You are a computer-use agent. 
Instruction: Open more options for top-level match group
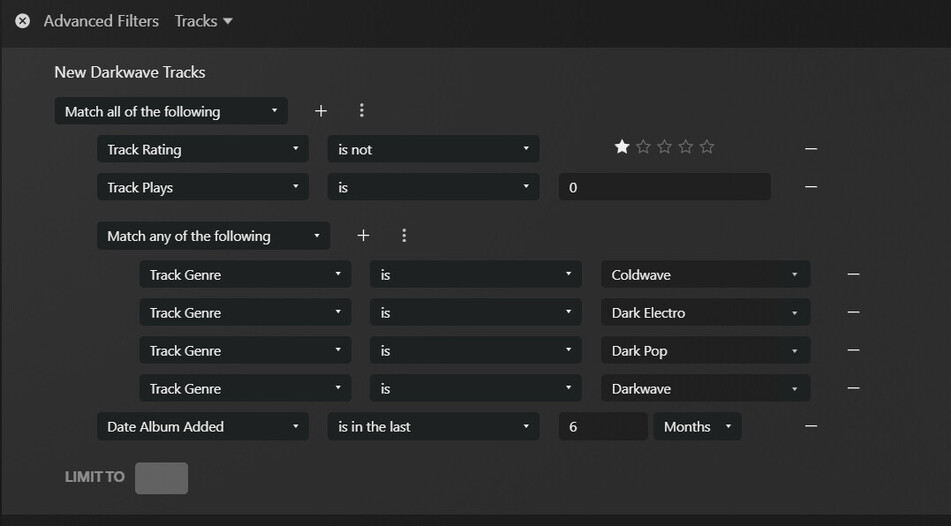point(362,111)
